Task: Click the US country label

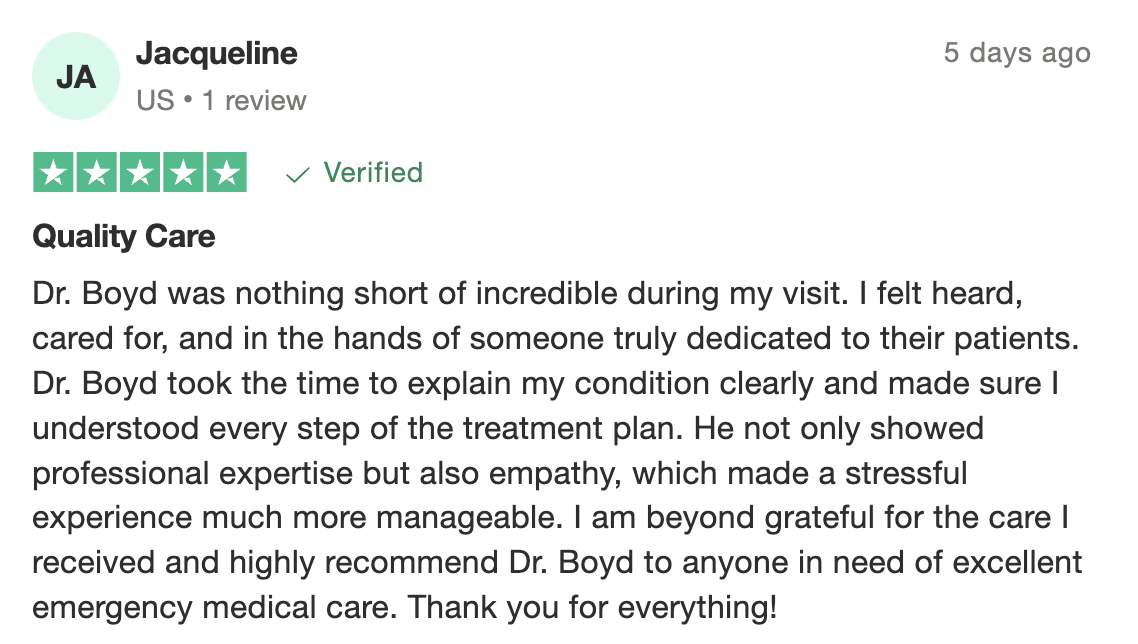Action: (155, 101)
